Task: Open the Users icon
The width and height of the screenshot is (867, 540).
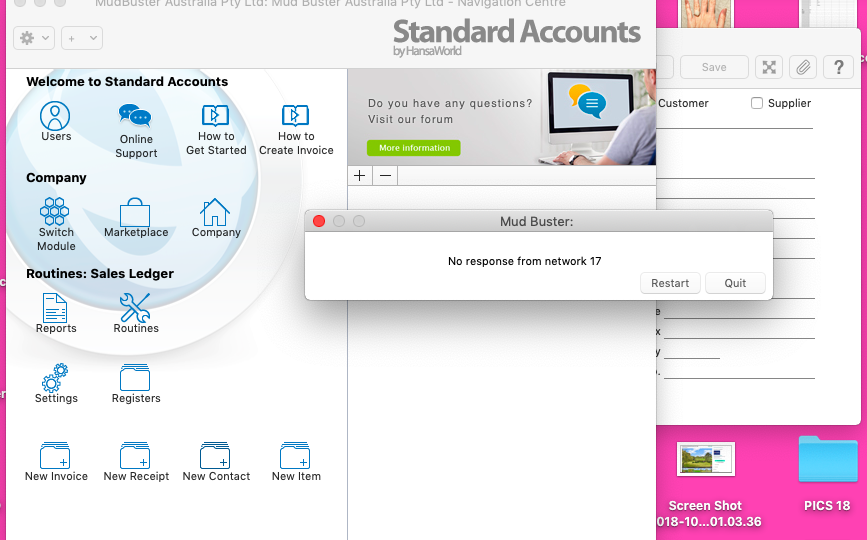Action: pyautogui.click(x=55, y=116)
